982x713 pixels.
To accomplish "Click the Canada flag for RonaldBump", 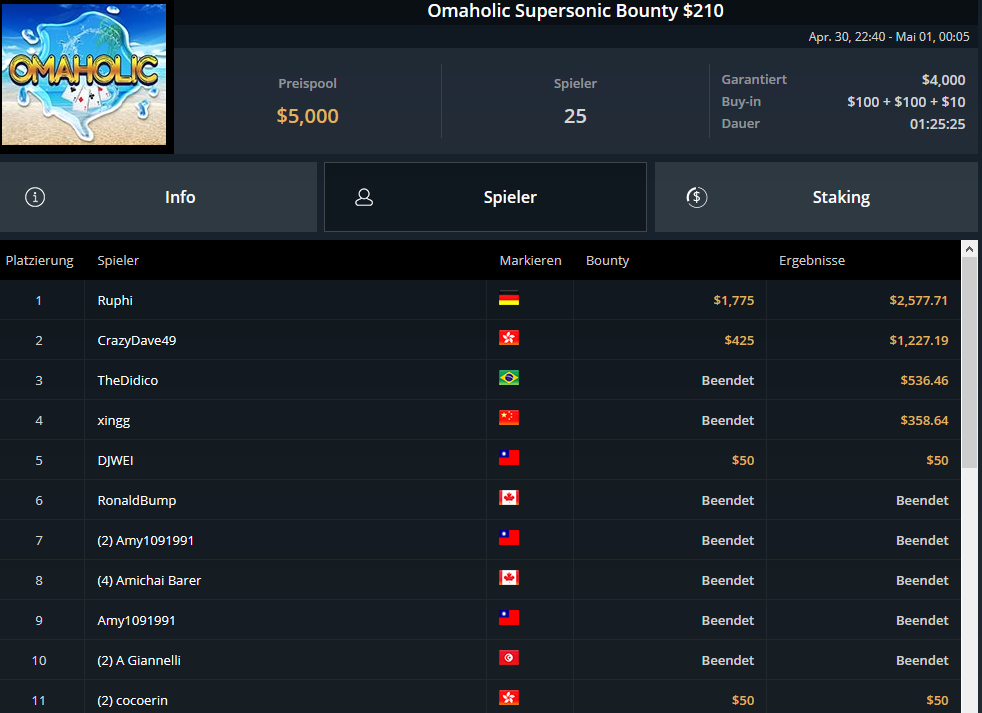I will 509,499.
